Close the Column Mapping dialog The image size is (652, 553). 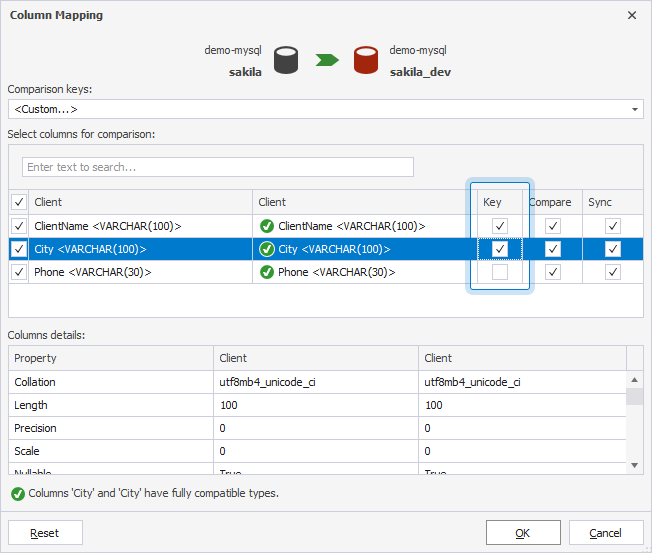tap(632, 15)
